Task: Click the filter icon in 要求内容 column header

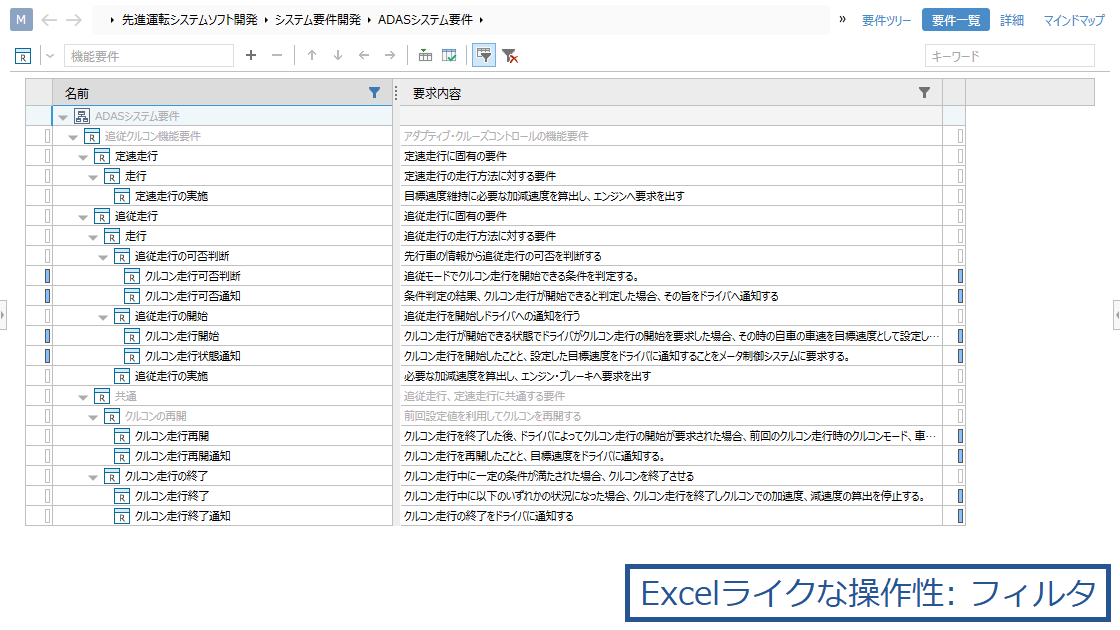Action: 924,92
